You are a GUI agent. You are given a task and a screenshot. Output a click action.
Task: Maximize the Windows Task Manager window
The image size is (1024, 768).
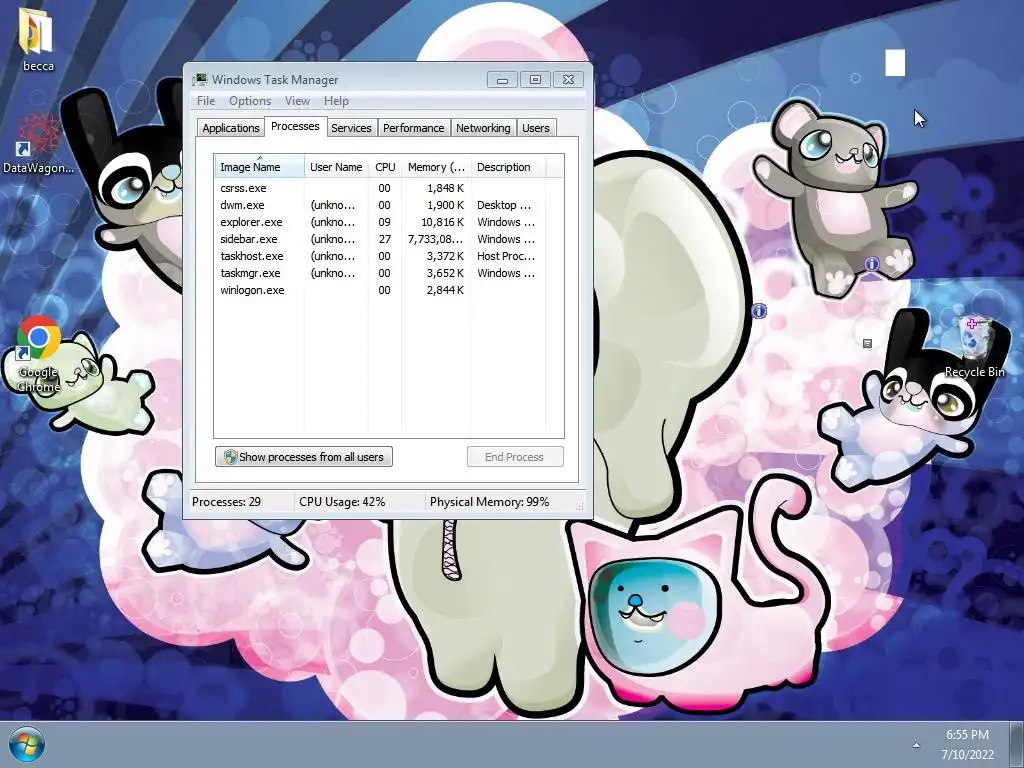coord(536,80)
